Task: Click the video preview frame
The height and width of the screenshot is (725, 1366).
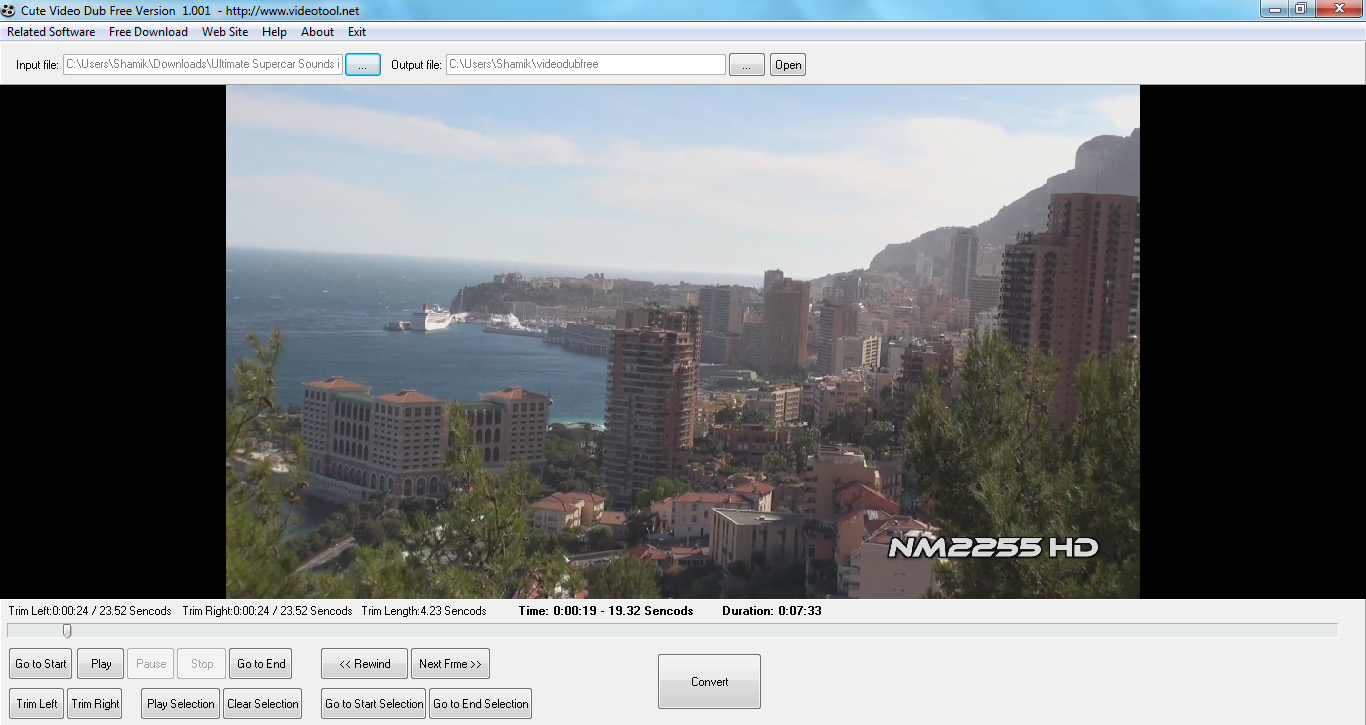Action: pos(683,342)
